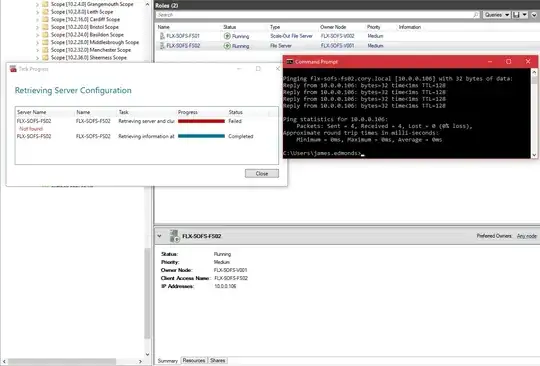540x366 pixels.
Task: Click the Bristol Scope folder icon
Action: [45, 27]
